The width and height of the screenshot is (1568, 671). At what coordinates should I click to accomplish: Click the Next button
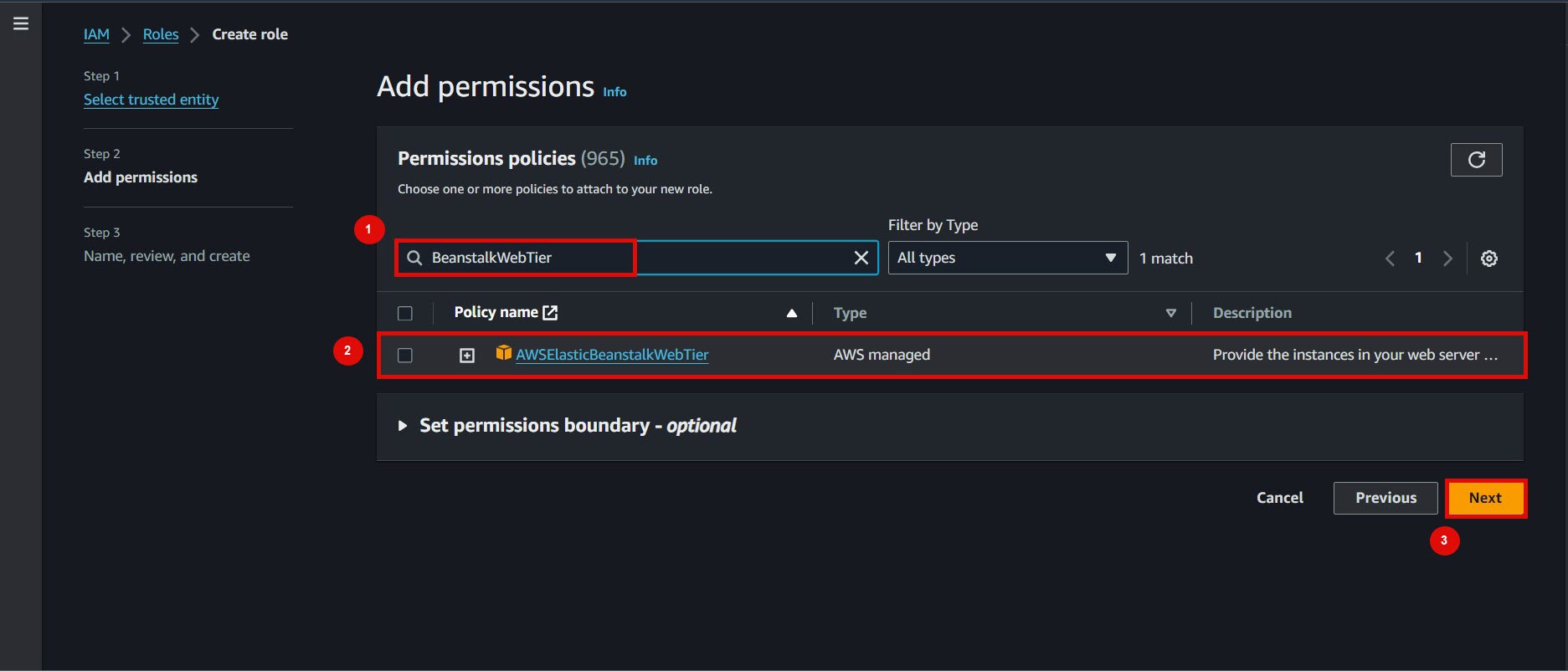click(x=1485, y=498)
